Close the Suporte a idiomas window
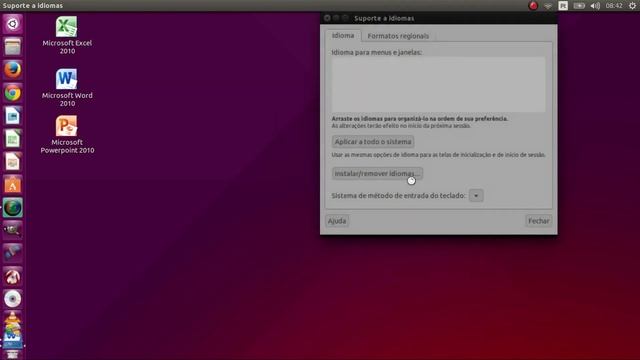This screenshot has height=360, width=640. pos(327,18)
